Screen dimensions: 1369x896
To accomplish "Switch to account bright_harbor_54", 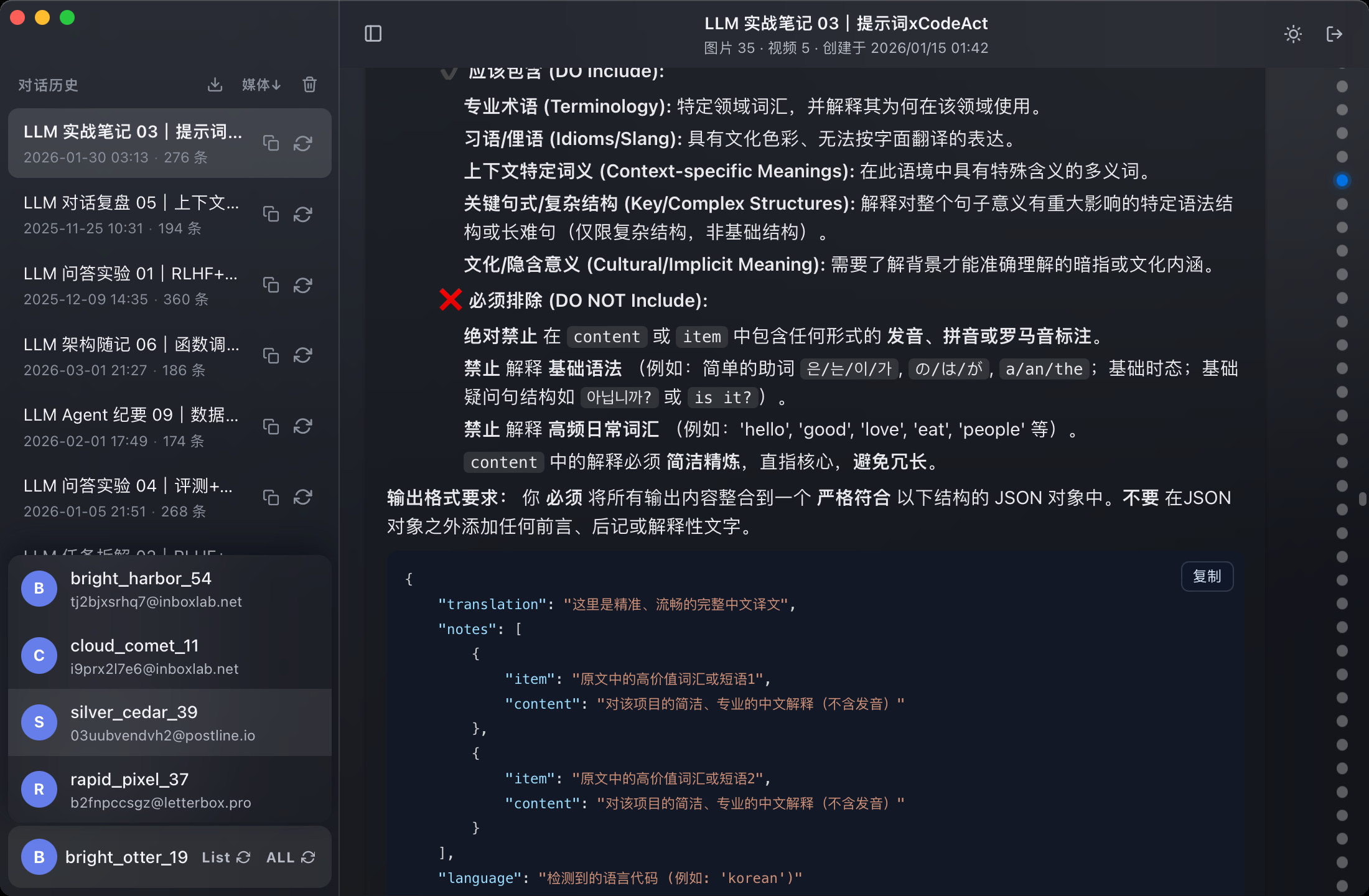I will click(170, 589).
